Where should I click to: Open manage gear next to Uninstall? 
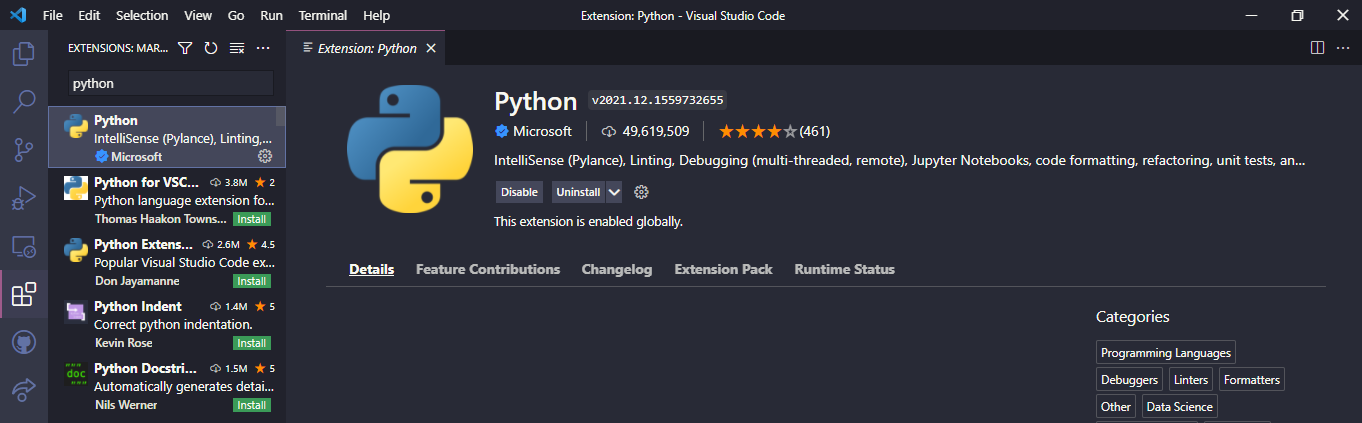642,192
